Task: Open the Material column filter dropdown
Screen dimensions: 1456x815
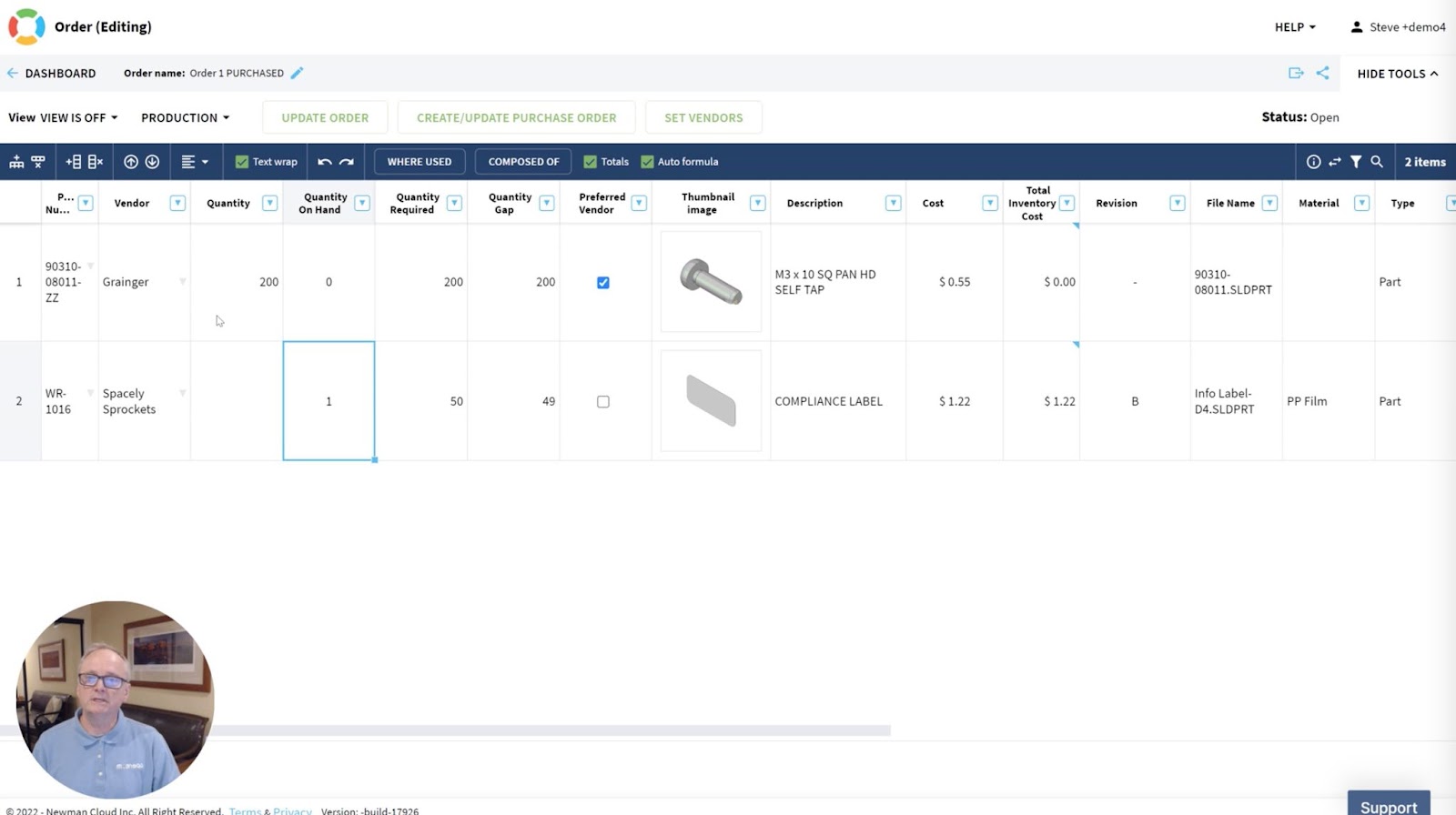Action: click(1362, 204)
